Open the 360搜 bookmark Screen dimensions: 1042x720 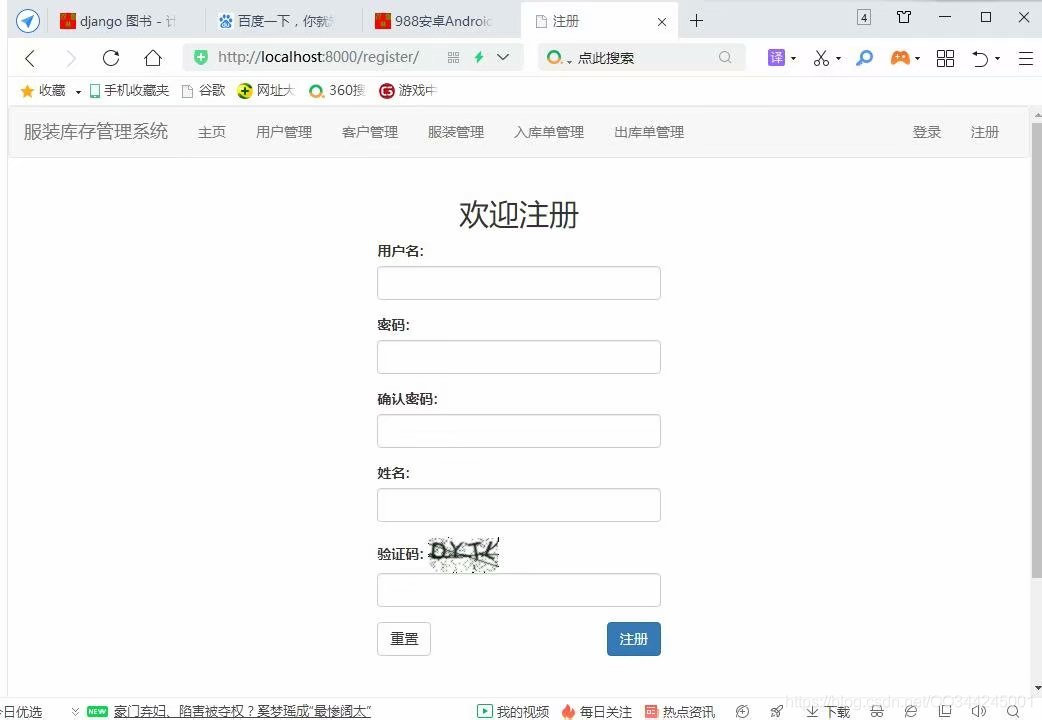[x=338, y=90]
